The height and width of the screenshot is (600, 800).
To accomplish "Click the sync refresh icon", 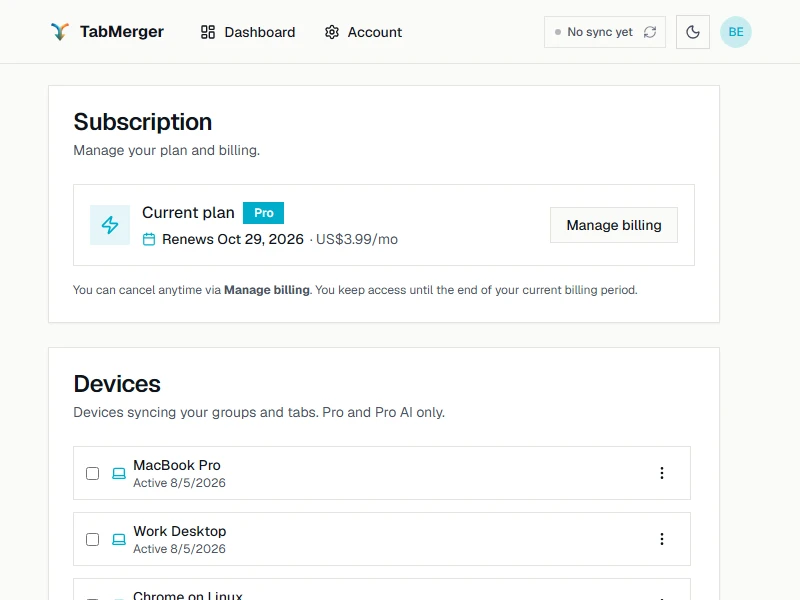I will click(x=649, y=32).
